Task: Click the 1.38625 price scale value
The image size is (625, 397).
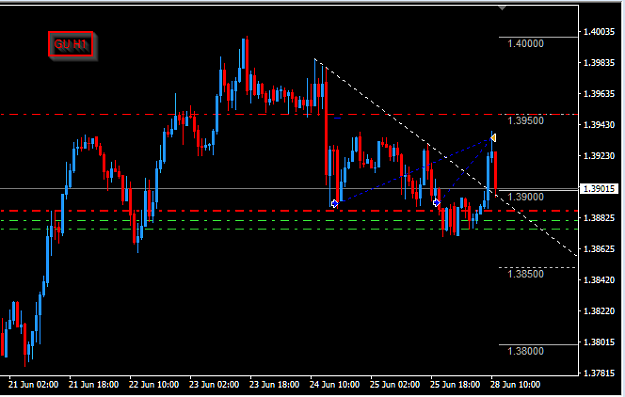Action: 599,249
